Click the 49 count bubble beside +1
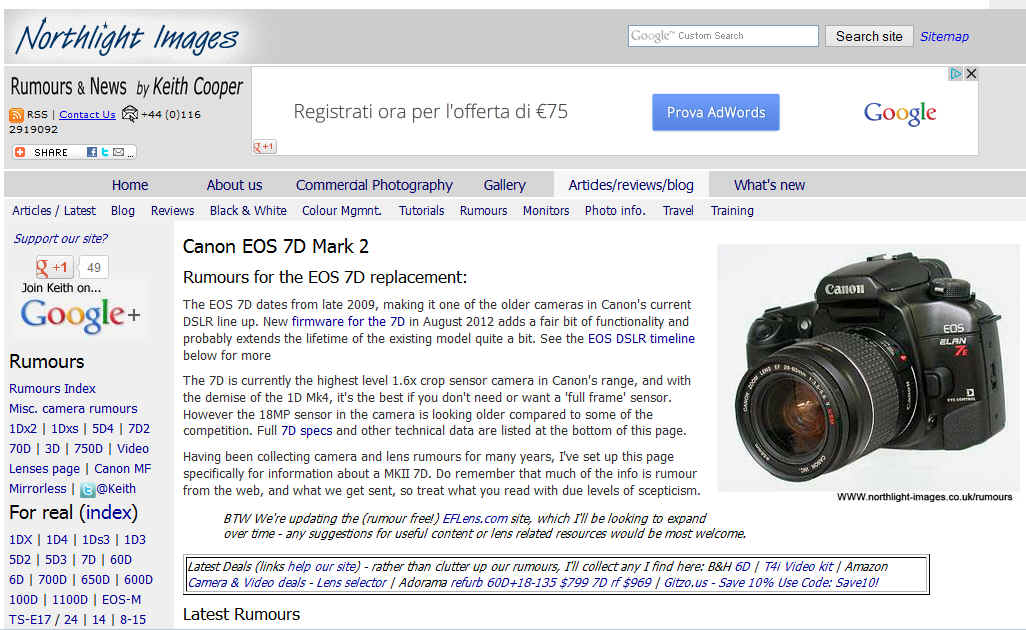The image size is (1026, 630). (94, 267)
